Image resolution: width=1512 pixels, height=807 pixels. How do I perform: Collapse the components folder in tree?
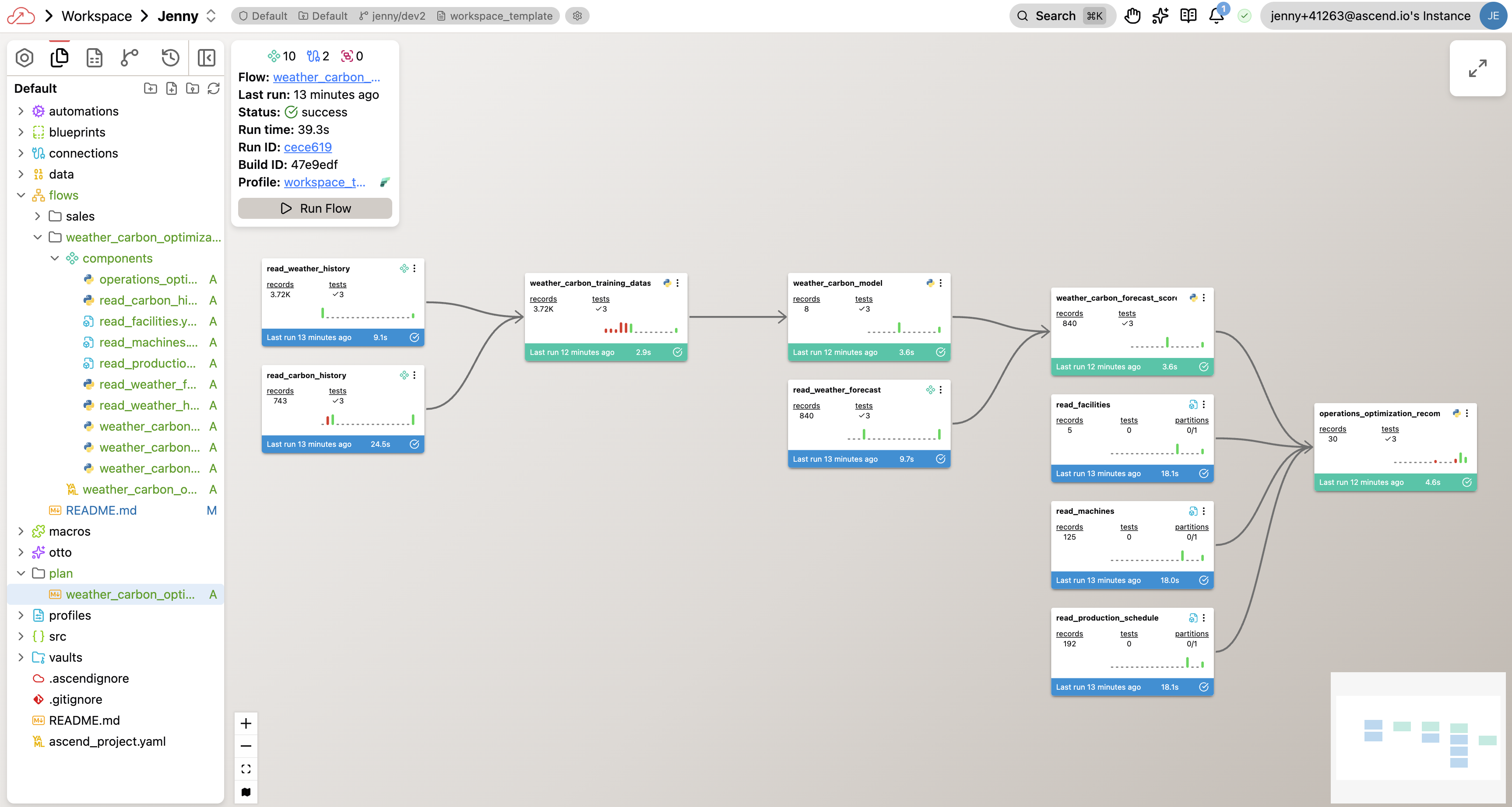55,258
